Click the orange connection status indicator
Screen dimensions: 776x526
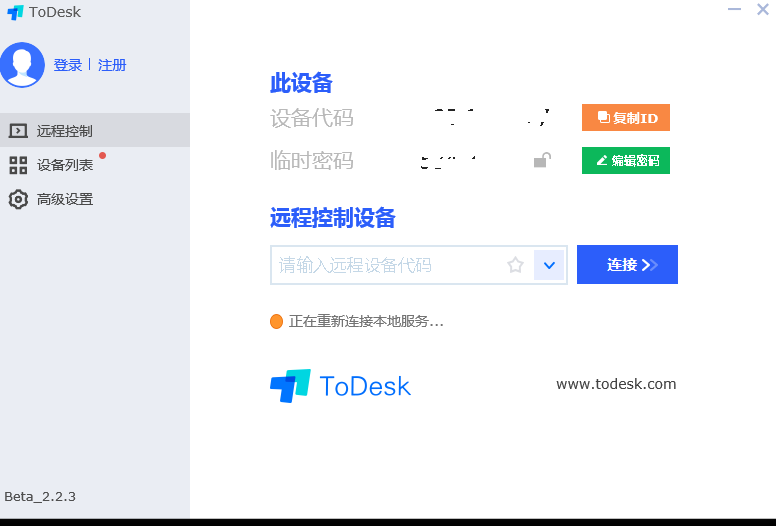point(276,322)
